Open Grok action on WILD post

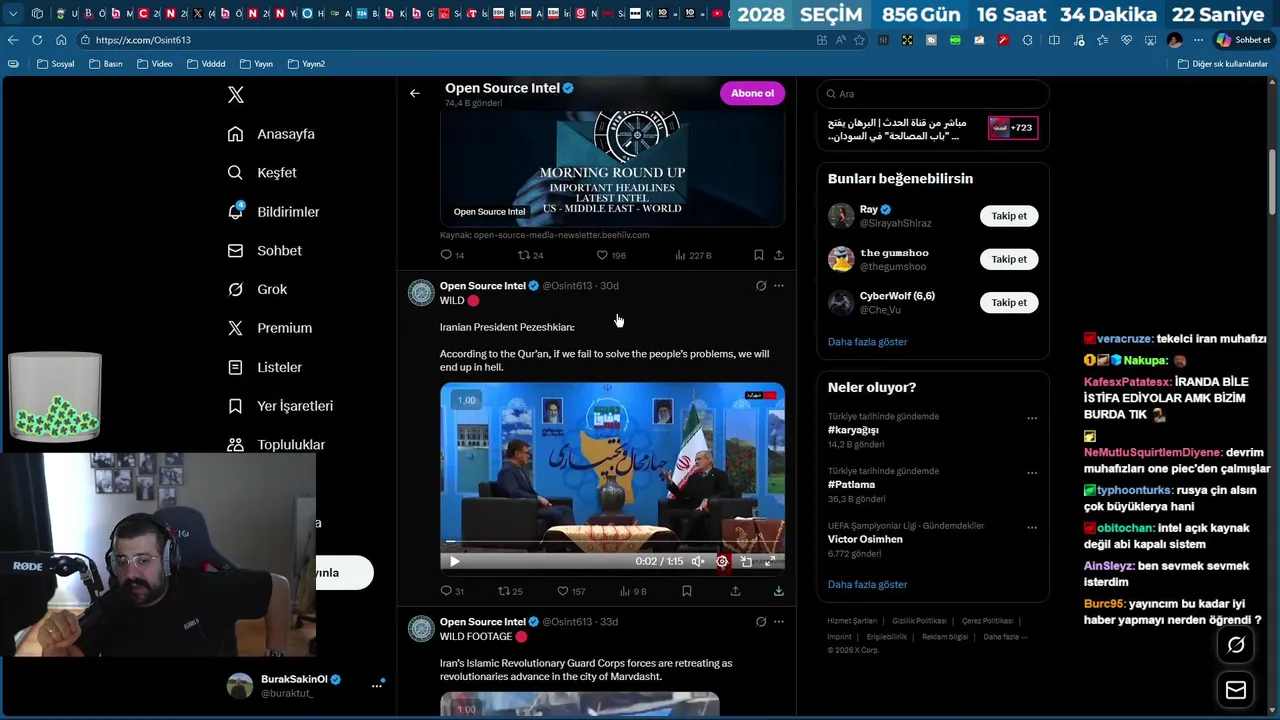761,286
